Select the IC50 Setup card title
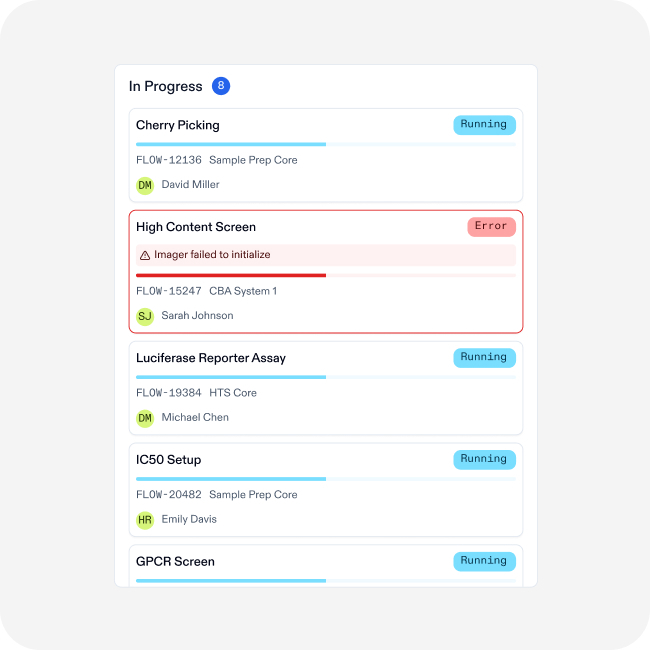Viewport: 650px width, 650px height. tap(169, 460)
